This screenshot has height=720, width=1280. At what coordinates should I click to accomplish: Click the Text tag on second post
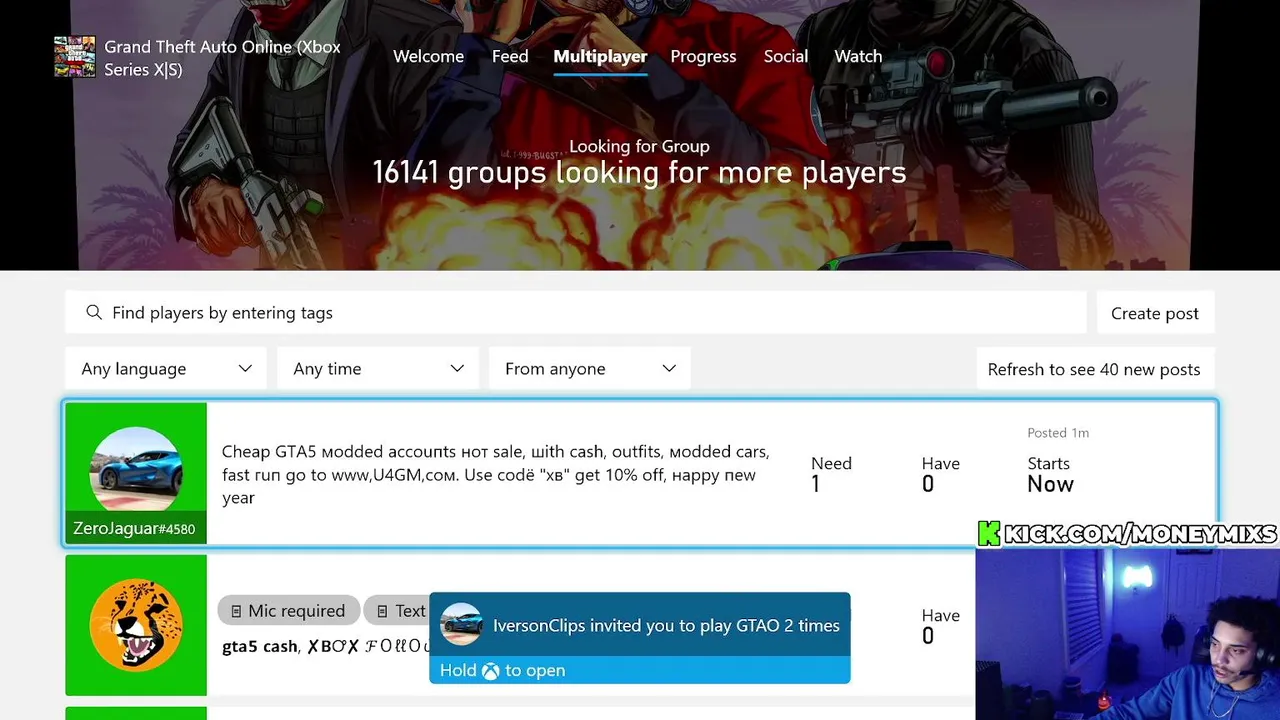click(397, 611)
